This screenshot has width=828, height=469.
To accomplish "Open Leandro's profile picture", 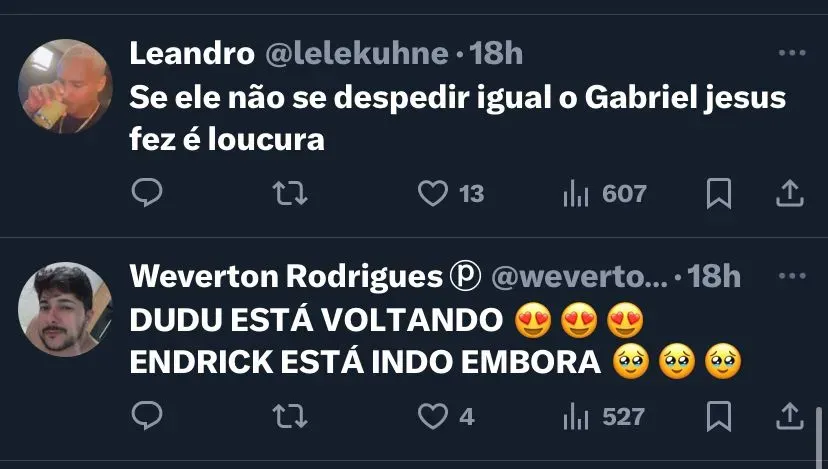I will (65, 86).
